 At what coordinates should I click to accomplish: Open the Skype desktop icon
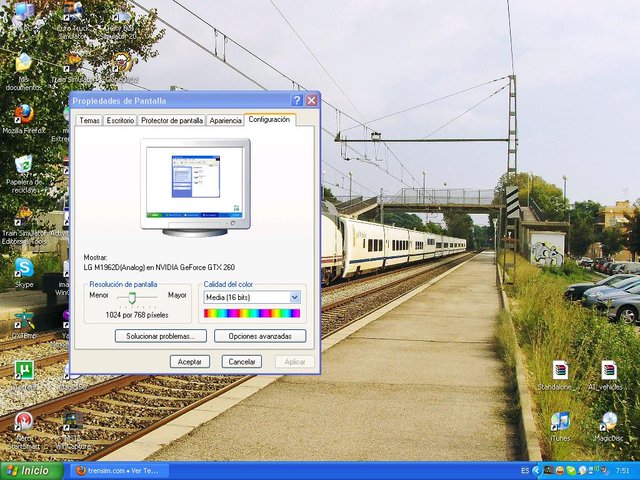[23, 267]
